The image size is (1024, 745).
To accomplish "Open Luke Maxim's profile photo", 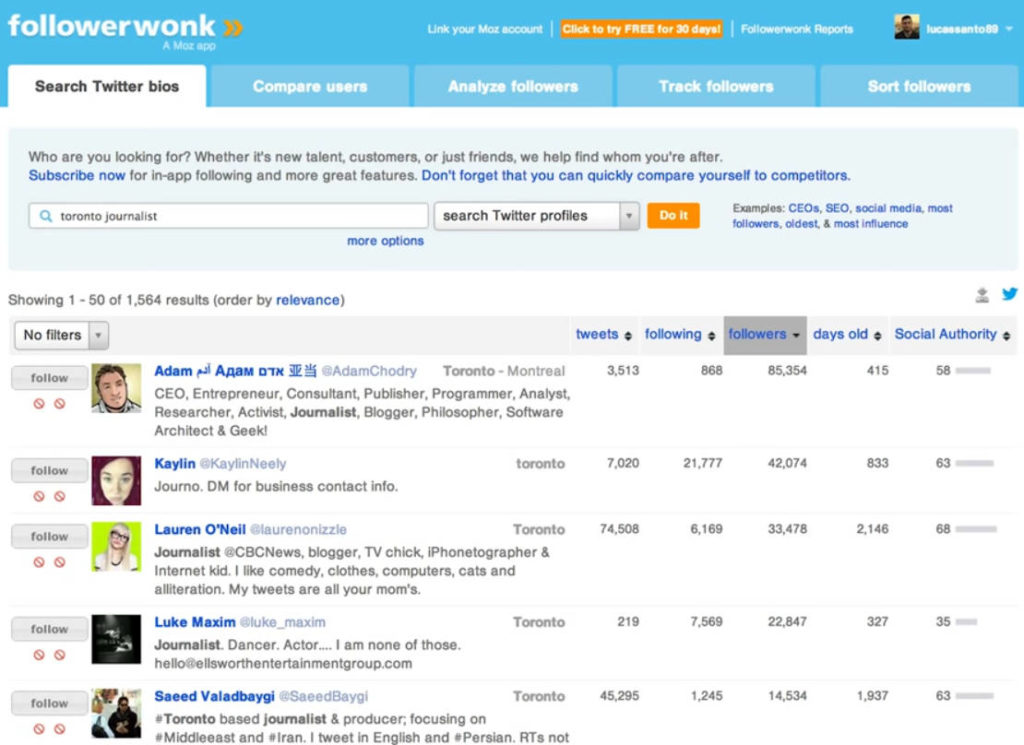I will coord(116,639).
